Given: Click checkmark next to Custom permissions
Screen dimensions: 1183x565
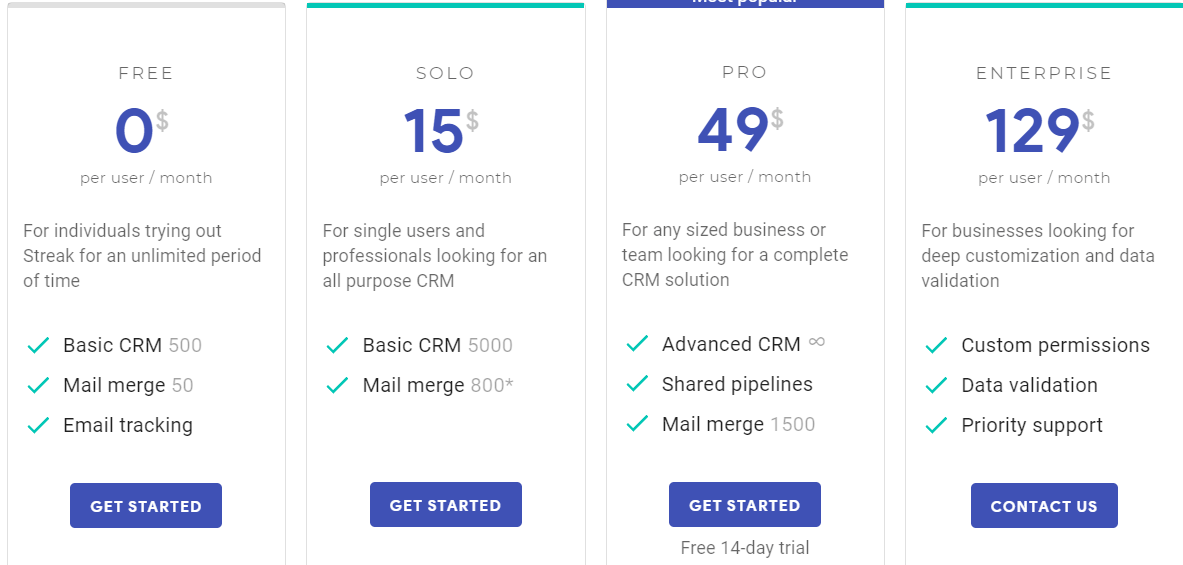Looking at the screenshot, I should tap(936, 346).
